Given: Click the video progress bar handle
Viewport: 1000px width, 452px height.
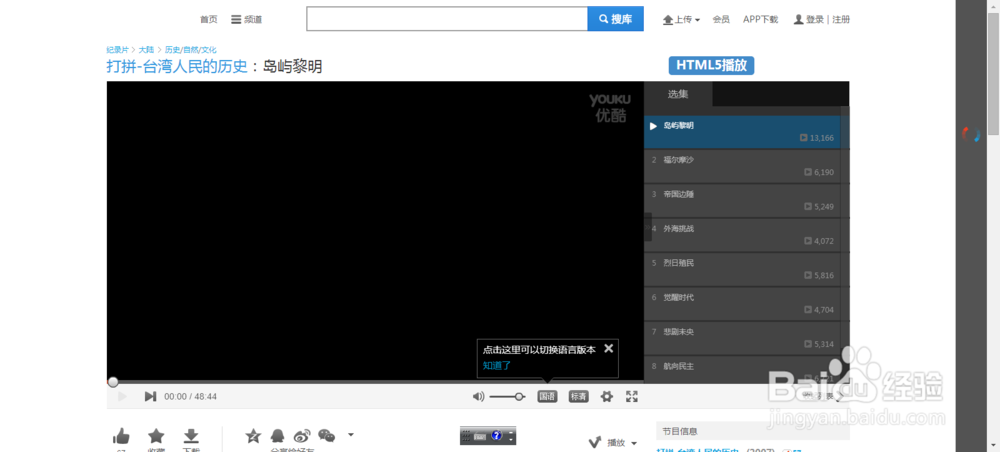Looking at the screenshot, I should point(113,383).
